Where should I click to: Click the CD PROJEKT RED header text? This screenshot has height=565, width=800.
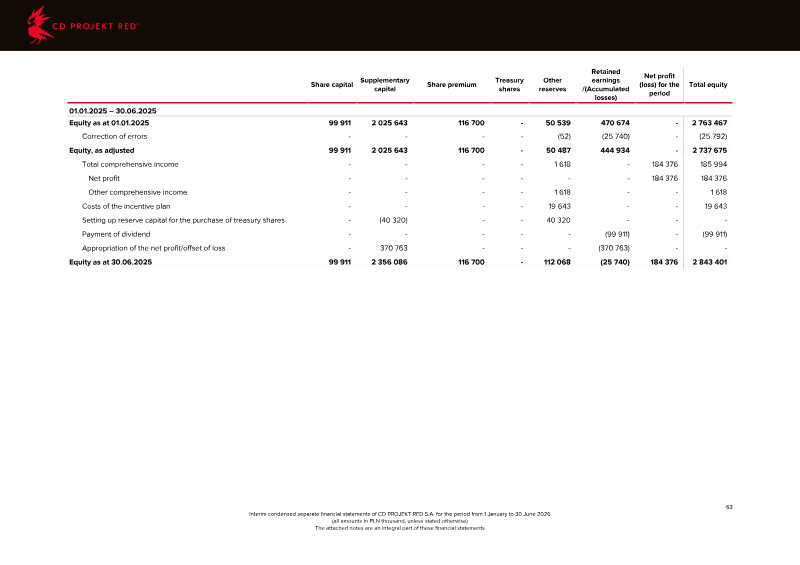click(95, 26)
